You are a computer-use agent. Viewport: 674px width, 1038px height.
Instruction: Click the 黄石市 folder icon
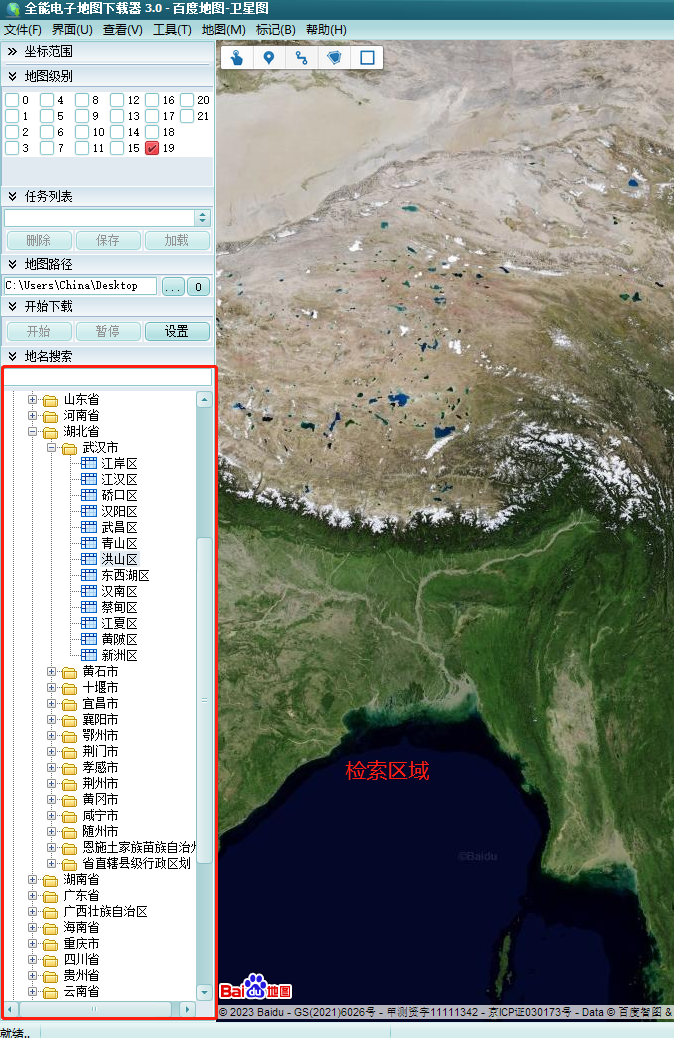pyautogui.click(x=69, y=672)
